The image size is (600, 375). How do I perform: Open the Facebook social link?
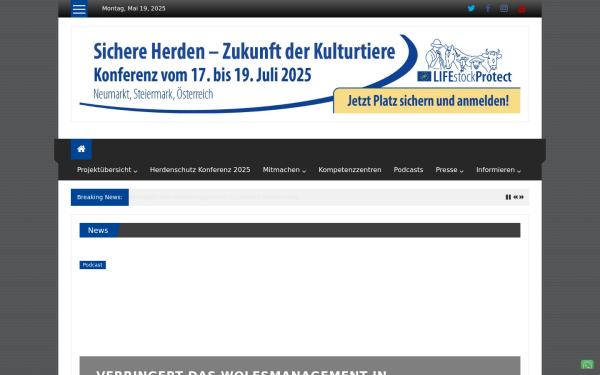(488, 8)
